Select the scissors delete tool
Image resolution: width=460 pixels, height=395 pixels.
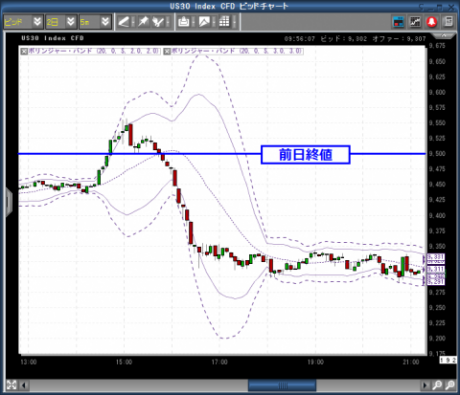[x=158, y=22]
